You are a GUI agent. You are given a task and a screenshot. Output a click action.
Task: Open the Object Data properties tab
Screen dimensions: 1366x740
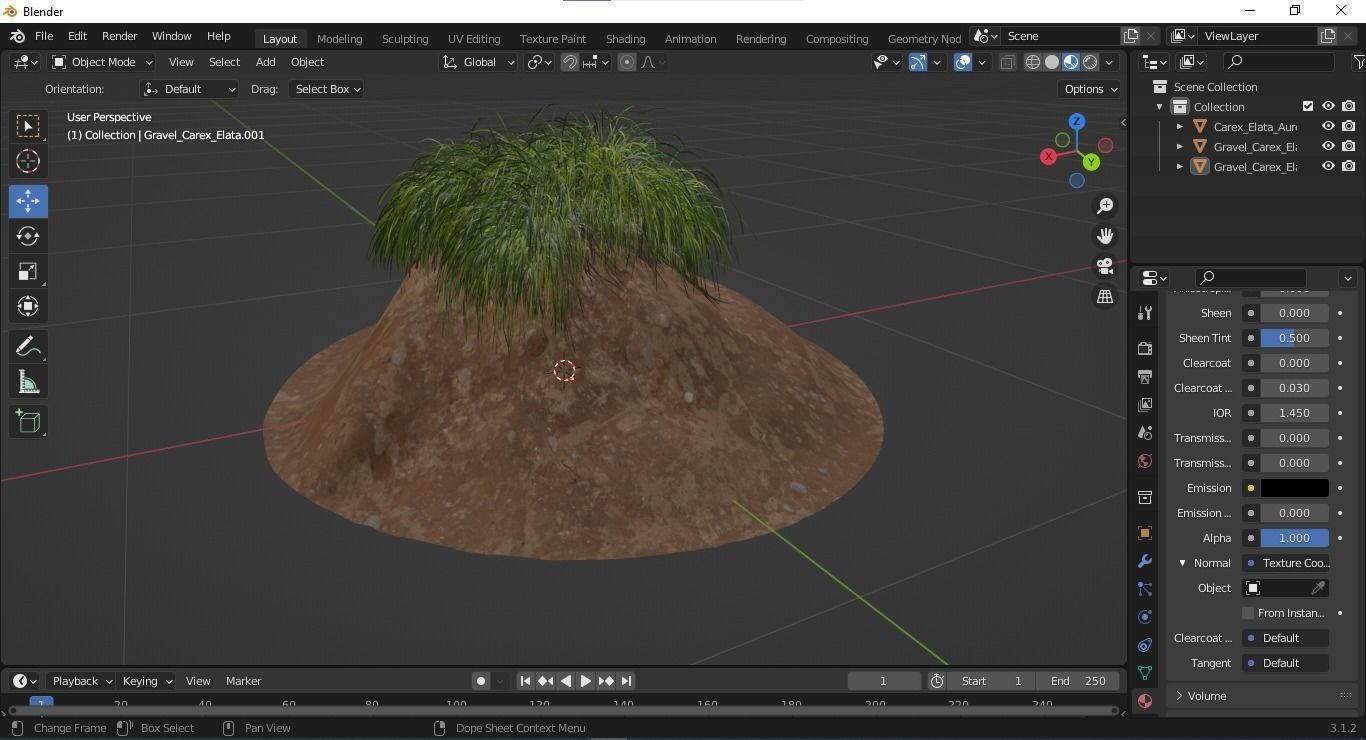click(x=1145, y=673)
